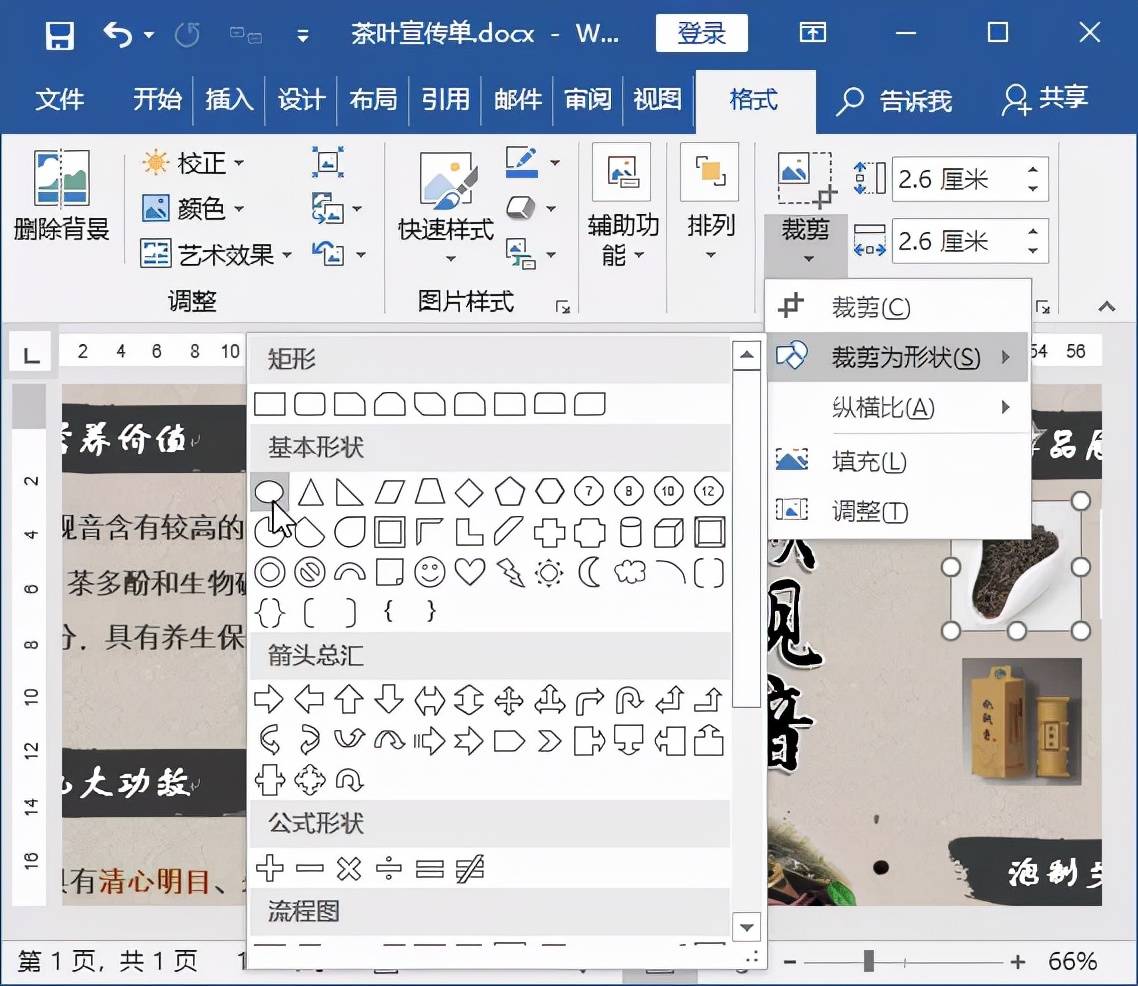Open the 校正 corrections dropdown
Image resolution: width=1138 pixels, height=986 pixels.
(x=194, y=163)
